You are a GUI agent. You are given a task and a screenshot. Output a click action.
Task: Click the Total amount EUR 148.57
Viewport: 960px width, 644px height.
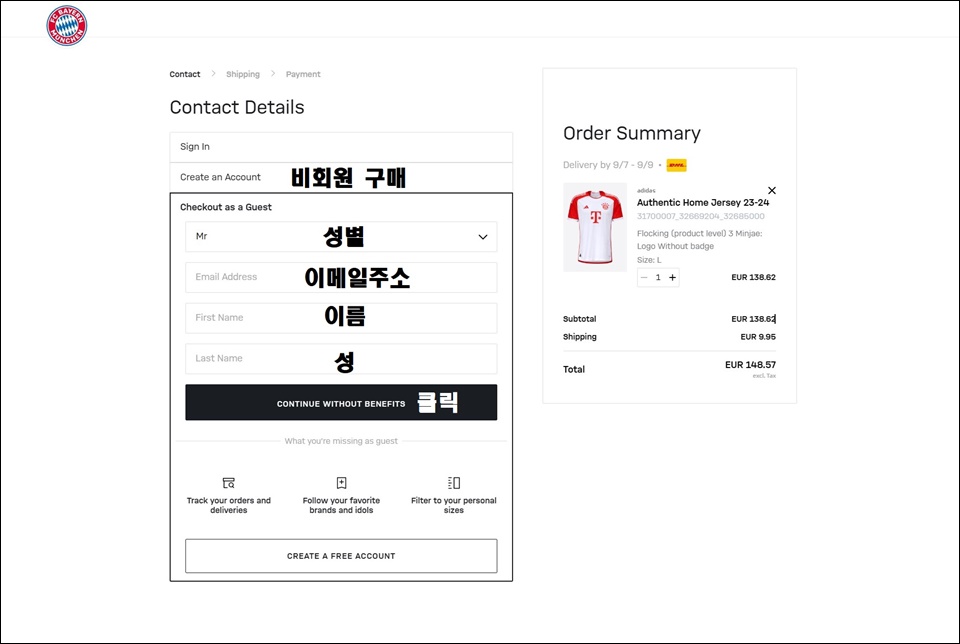tap(750, 365)
